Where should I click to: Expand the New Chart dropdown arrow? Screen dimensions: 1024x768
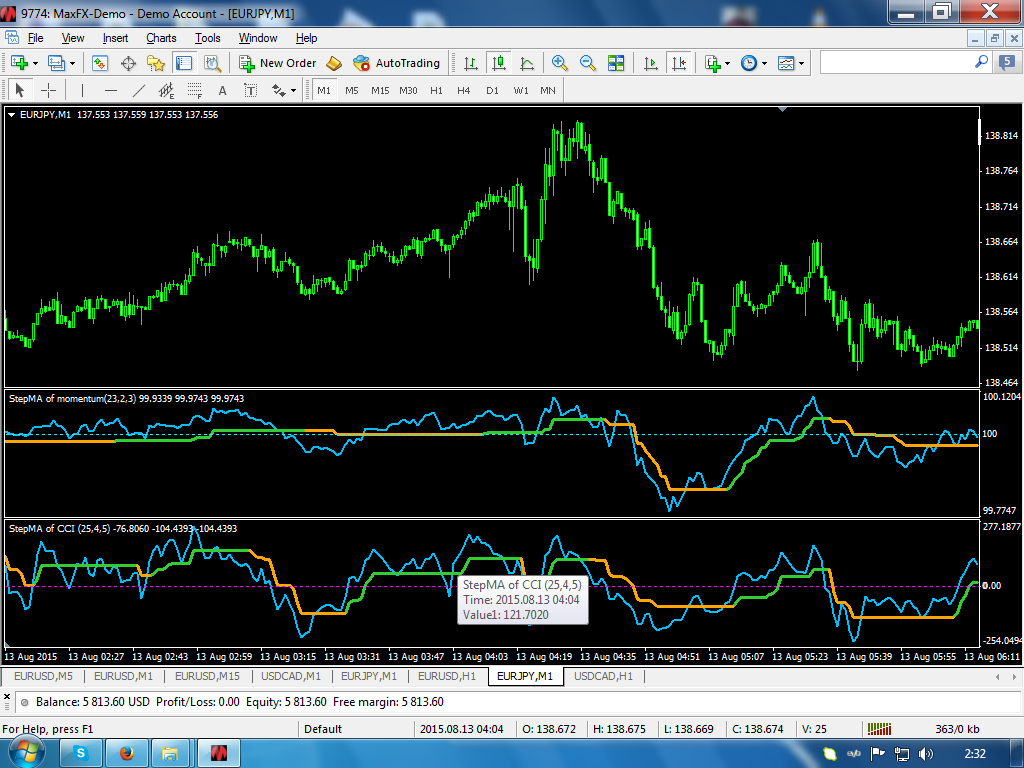35,63
